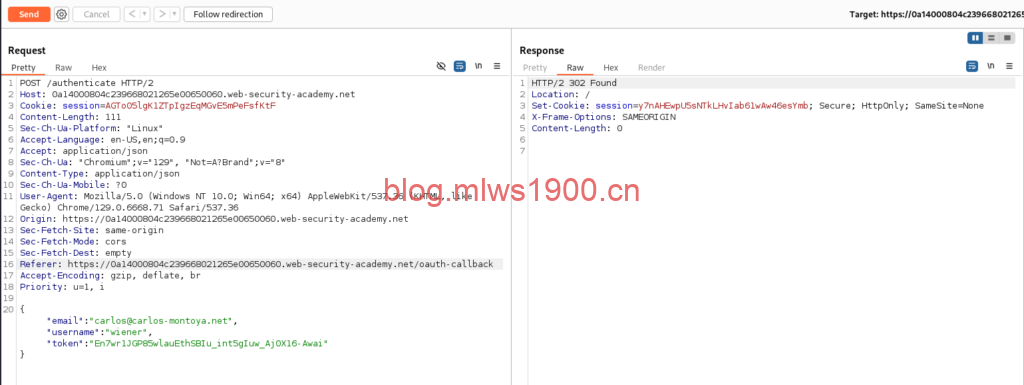Click X-Frame-Options: SAMEORIGIN response header

coord(603,117)
